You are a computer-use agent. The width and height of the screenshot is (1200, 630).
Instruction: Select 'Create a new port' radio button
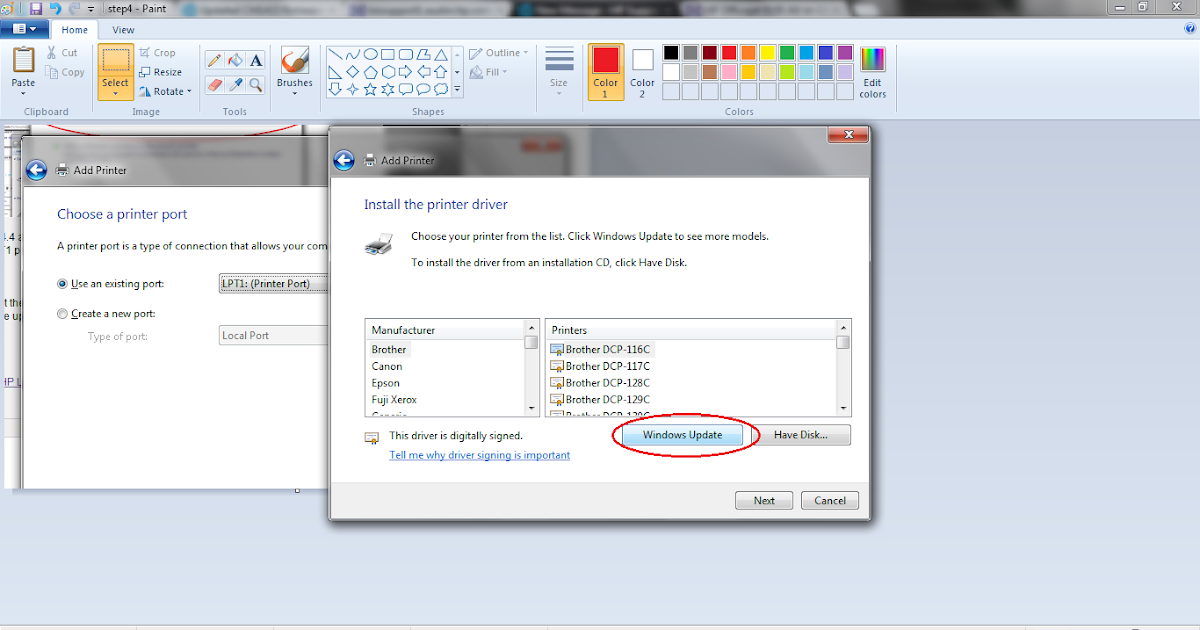pos(63,314)
